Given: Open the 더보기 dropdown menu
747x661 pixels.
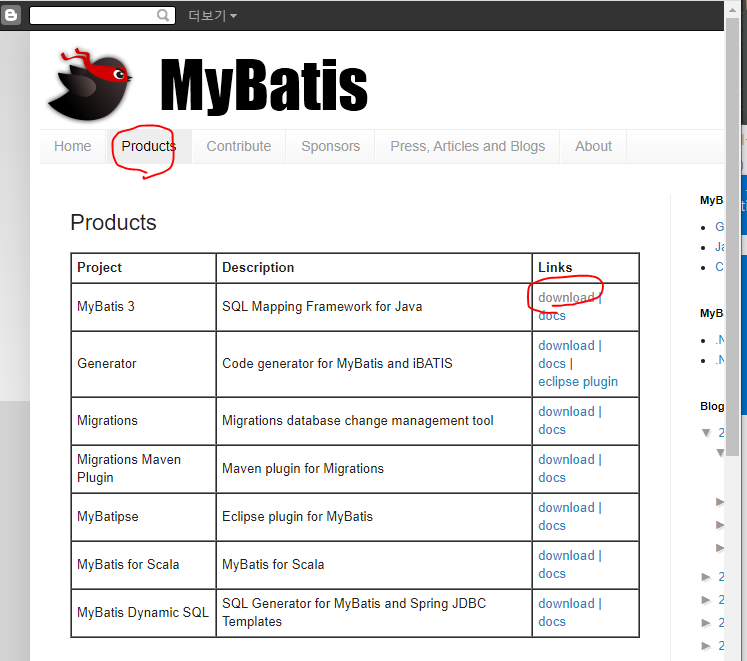Looking at the screenshot, I should click(212, 16).
